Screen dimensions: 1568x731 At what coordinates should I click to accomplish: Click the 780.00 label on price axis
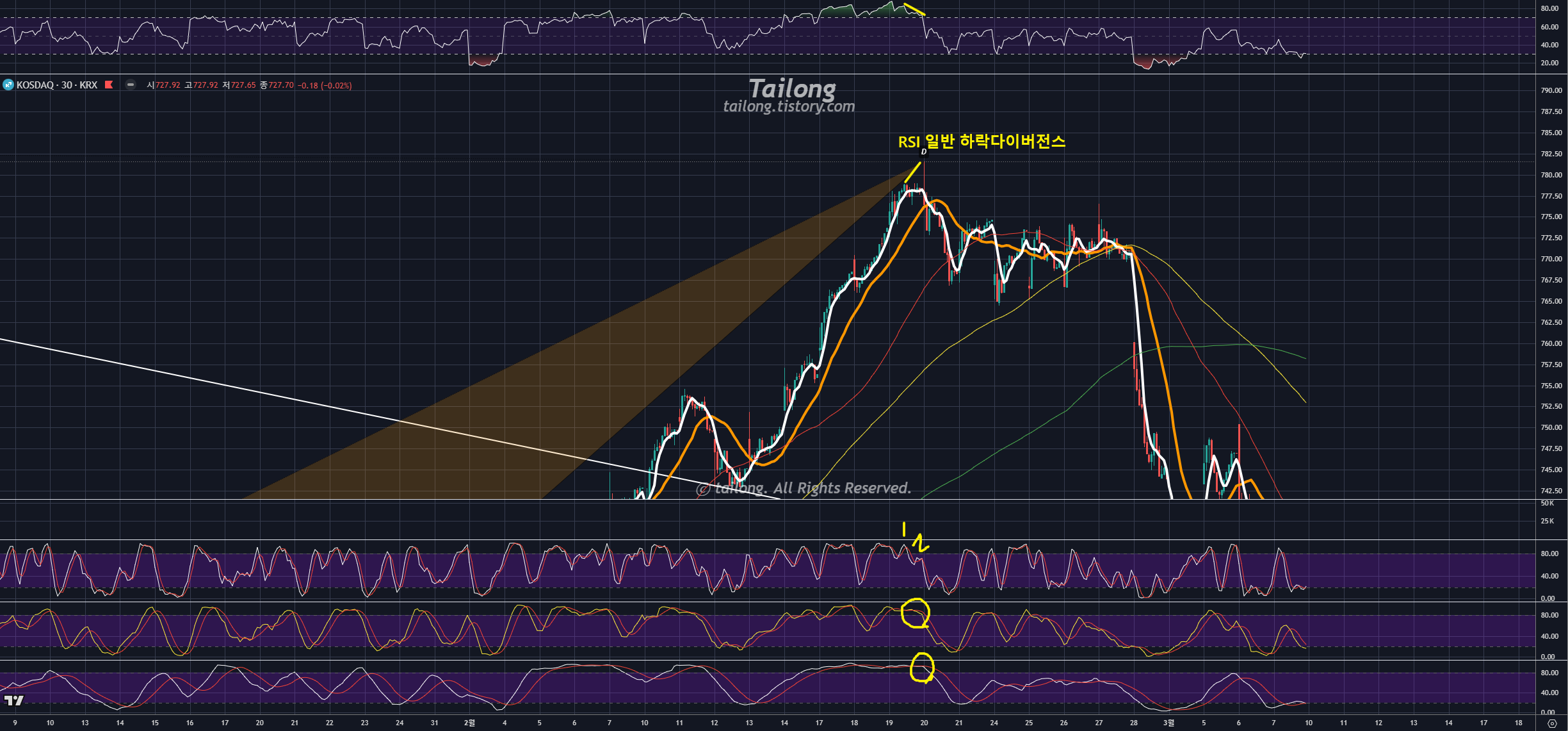pos(1551,175)
